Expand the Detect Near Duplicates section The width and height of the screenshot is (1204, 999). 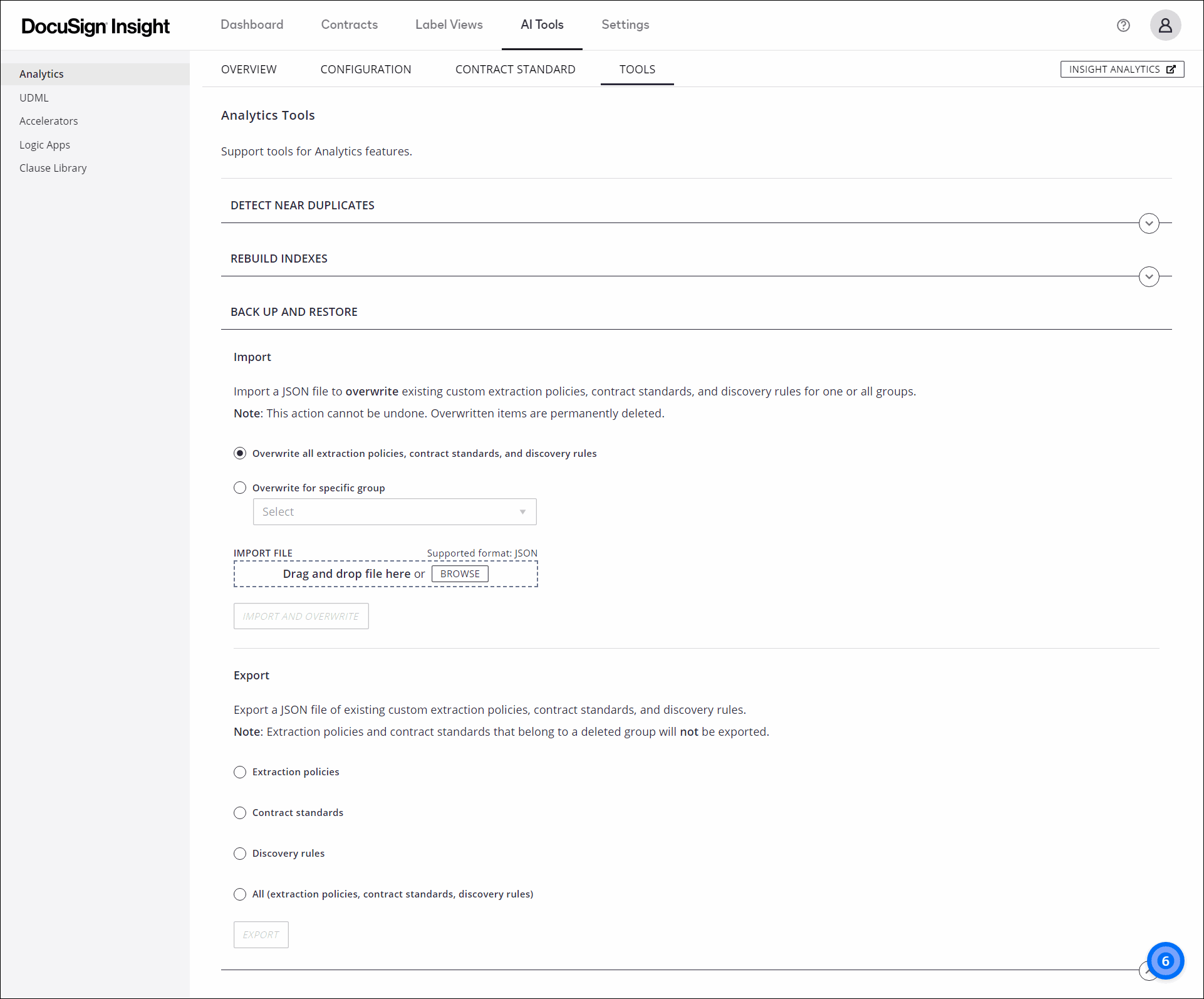click(x=1148, y=223)
